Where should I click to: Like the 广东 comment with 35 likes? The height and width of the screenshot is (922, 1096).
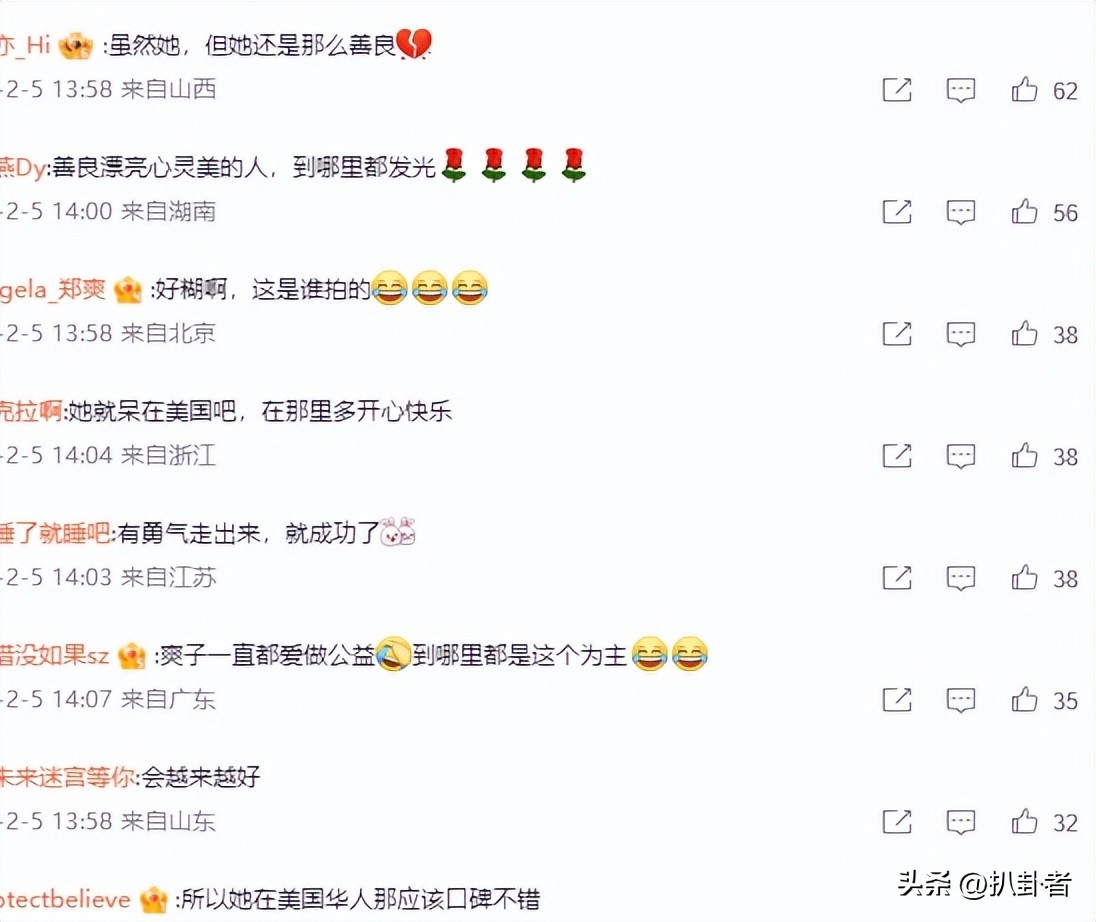(x=1024, y=699)
